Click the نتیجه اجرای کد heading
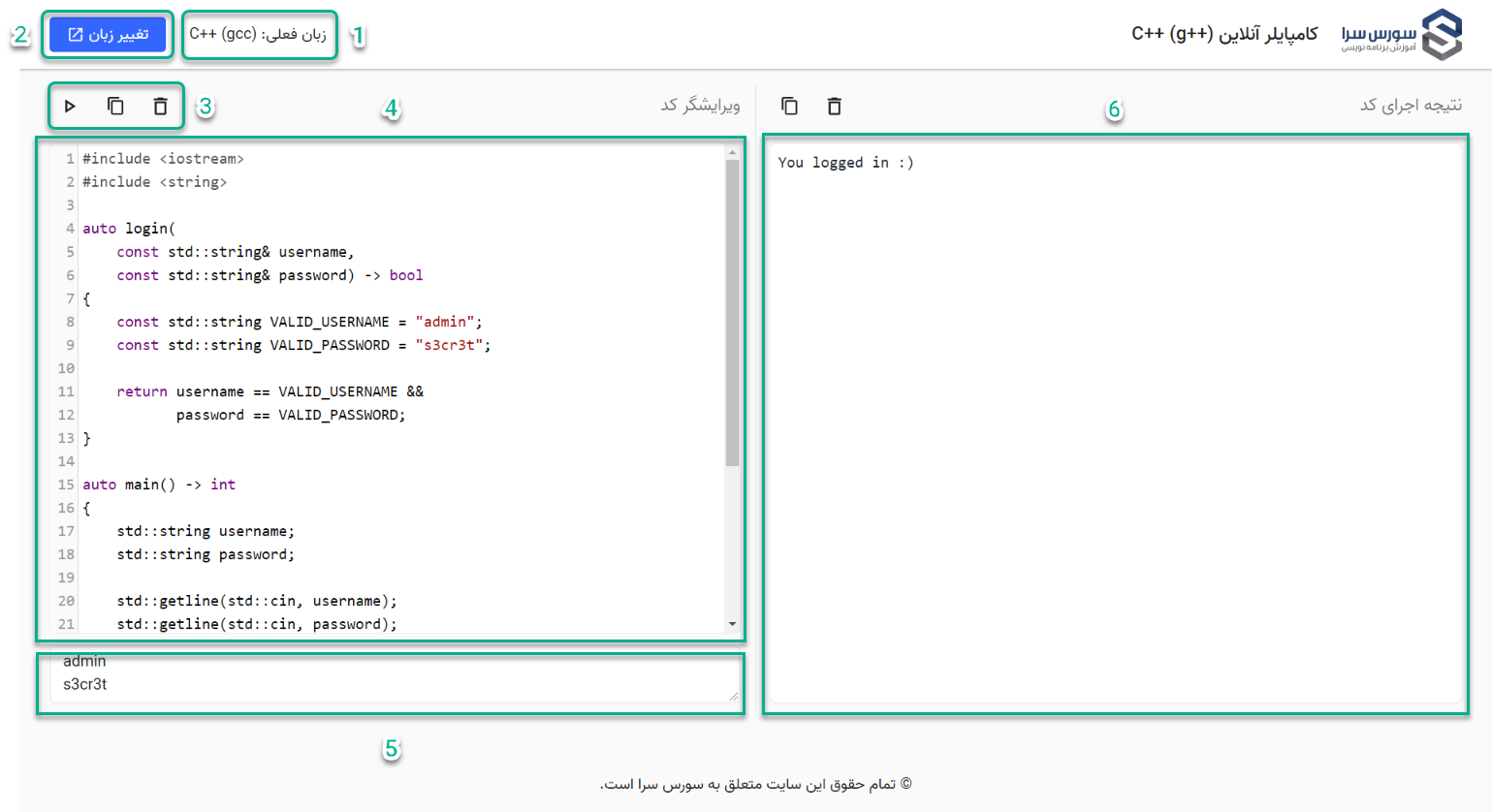Image resolution: width=1492 pixels, height=812 pixels. [x=1411, y=105]
